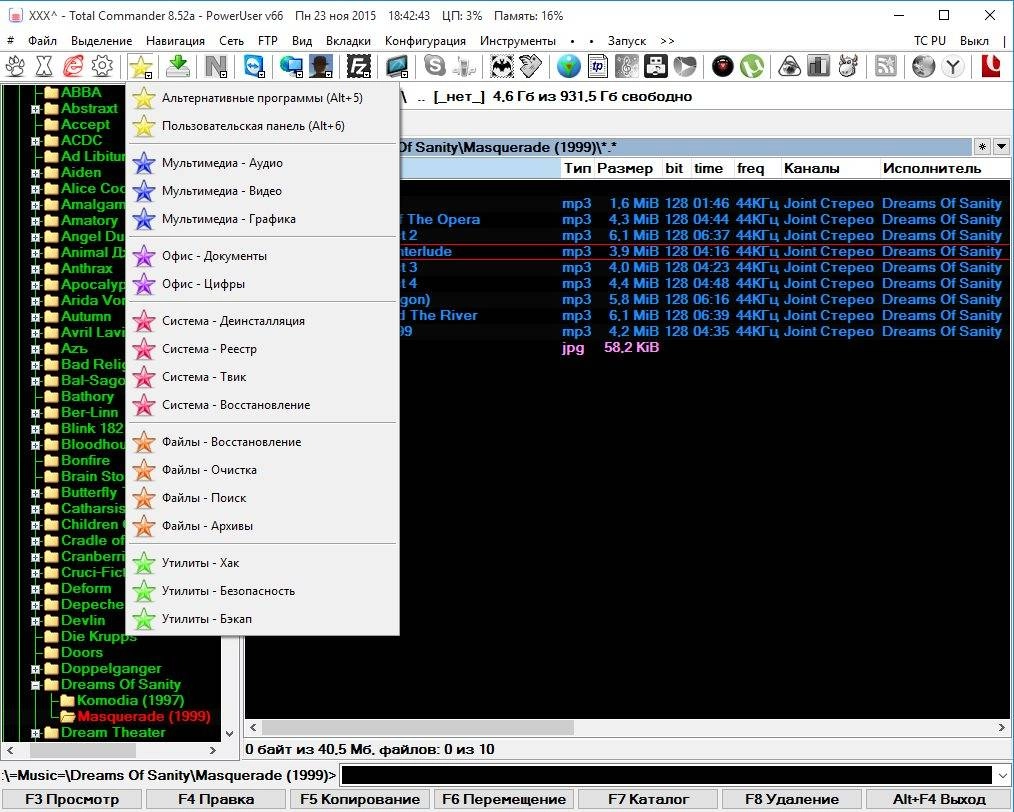This screenshot has height=812, width=1014.
Task: Select Файлы - Архивы menu entry
Action: click(263, 526)
